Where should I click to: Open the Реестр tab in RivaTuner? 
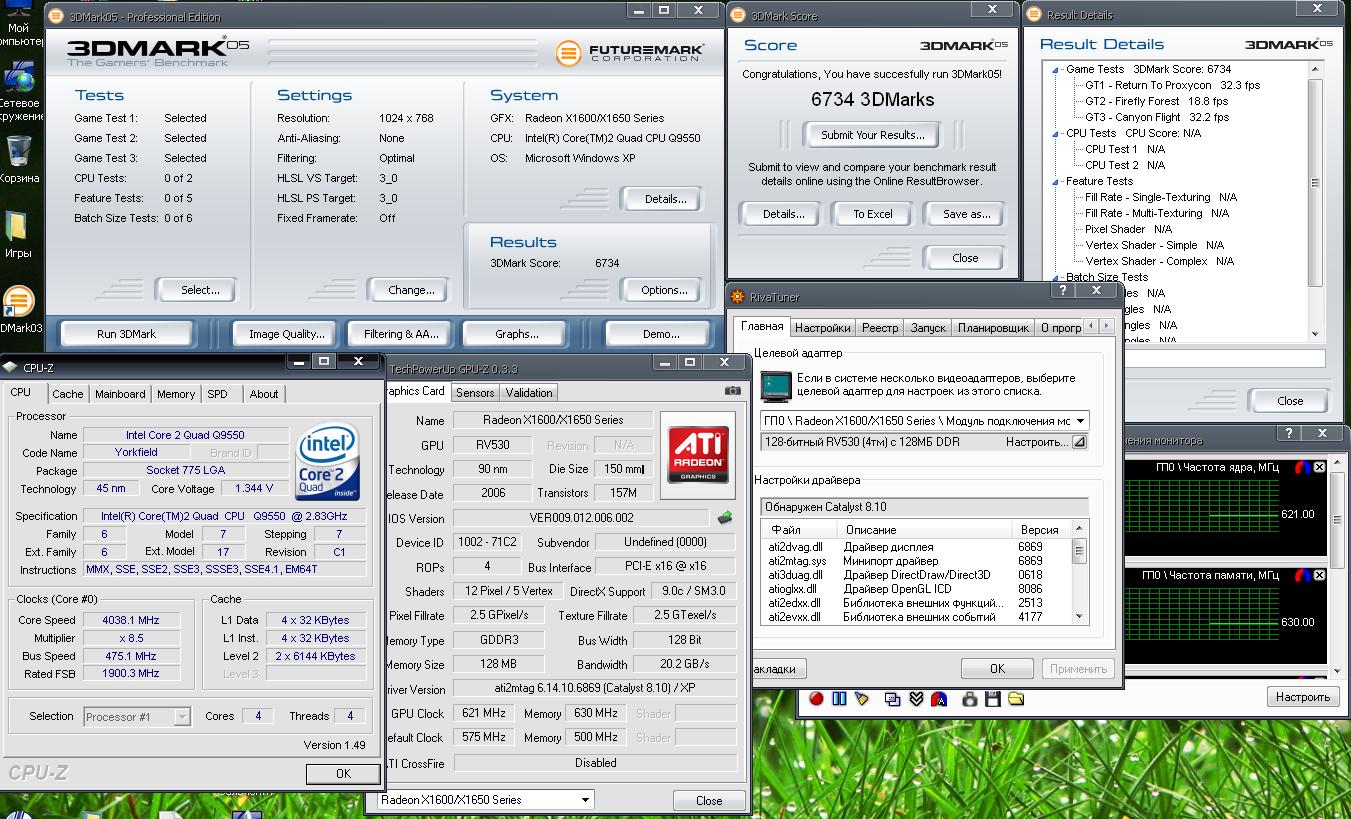pos(880,328)
